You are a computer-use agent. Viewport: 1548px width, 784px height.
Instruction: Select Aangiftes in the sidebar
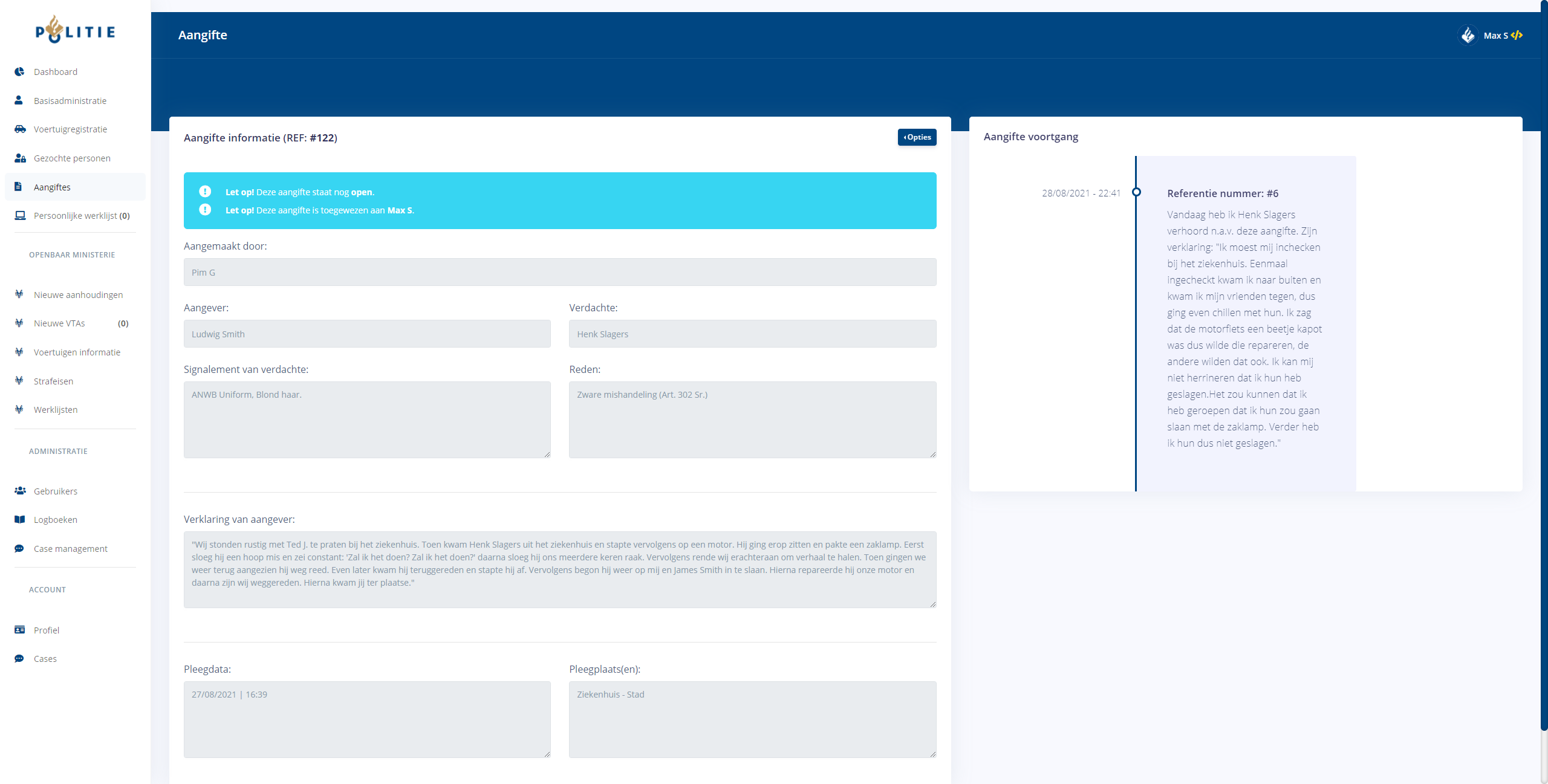52,187
